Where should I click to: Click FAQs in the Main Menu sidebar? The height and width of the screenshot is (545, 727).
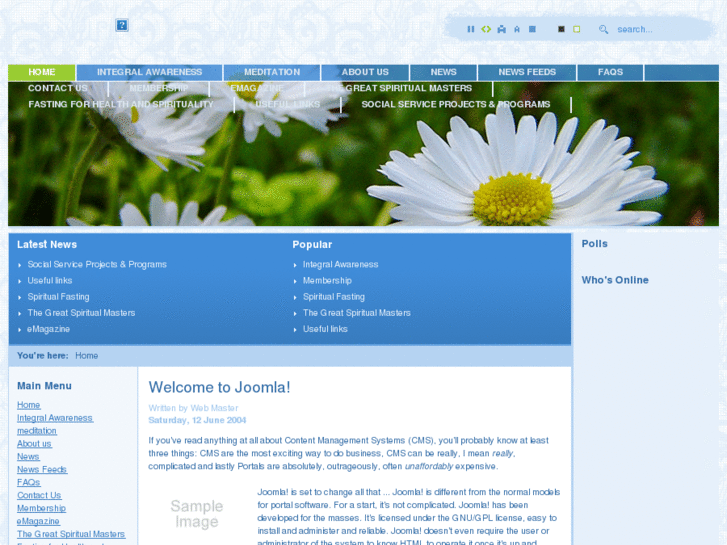[29, 482]
